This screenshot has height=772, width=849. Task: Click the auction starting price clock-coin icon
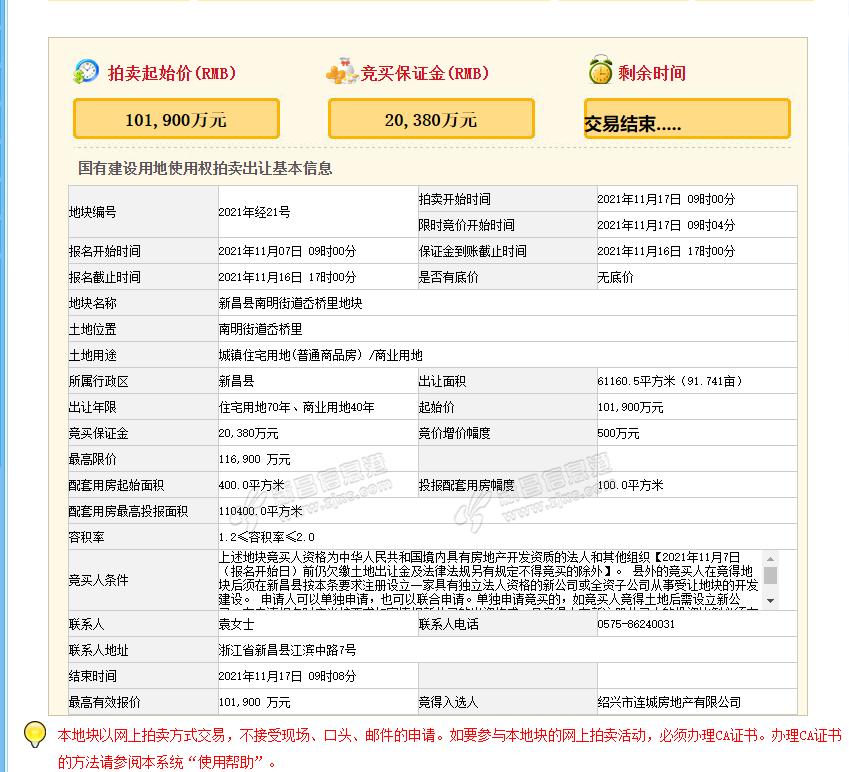pyautogui.click(x=86, y=72)
